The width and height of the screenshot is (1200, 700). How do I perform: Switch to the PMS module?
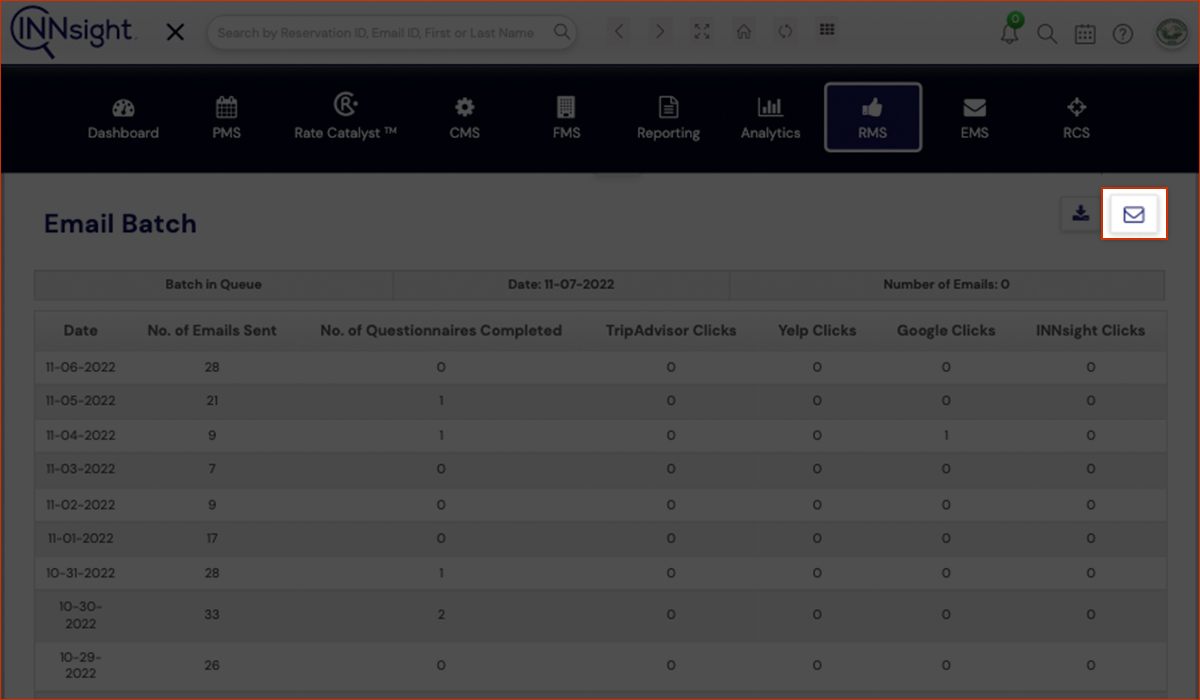[227, 118]
